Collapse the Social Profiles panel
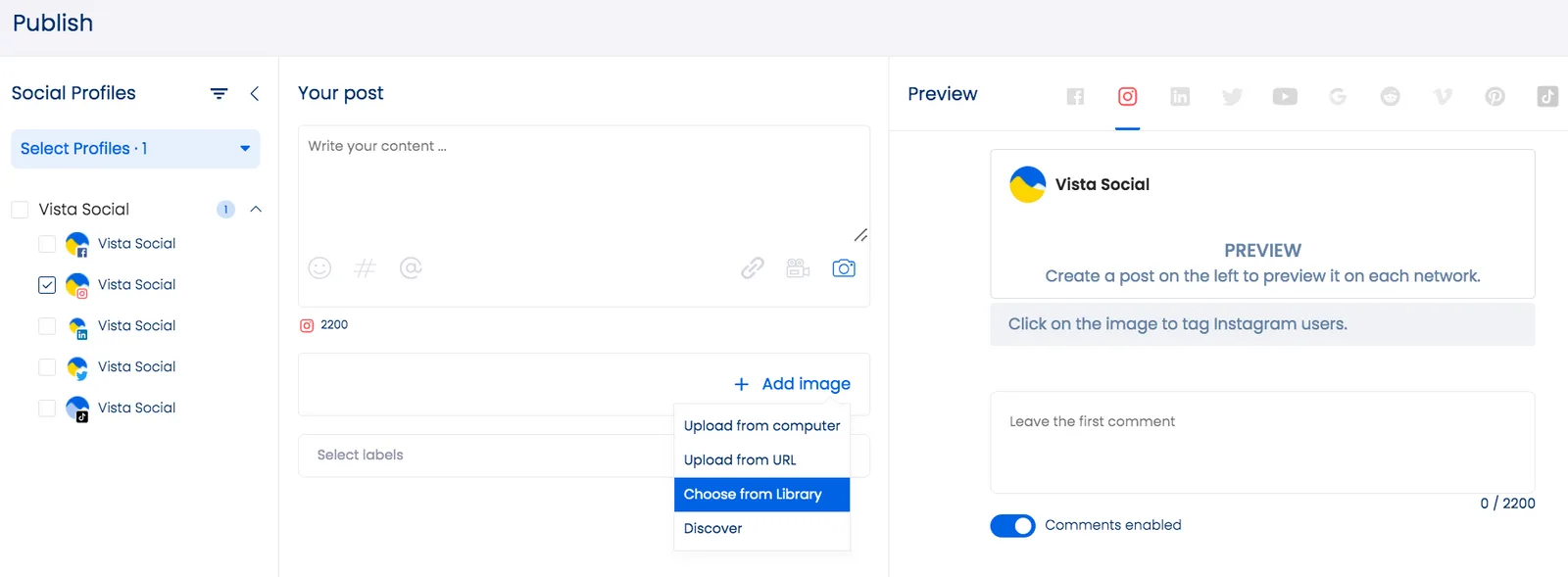 [x=255, y=94]
